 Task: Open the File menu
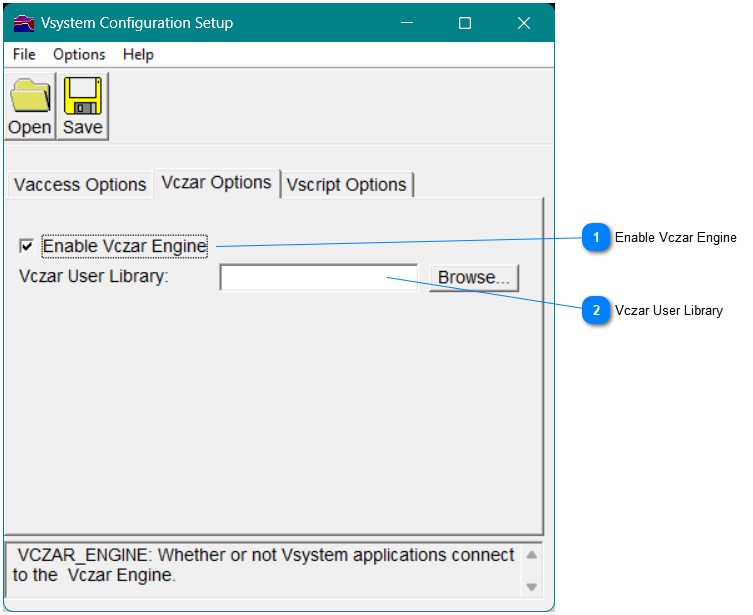24,55
